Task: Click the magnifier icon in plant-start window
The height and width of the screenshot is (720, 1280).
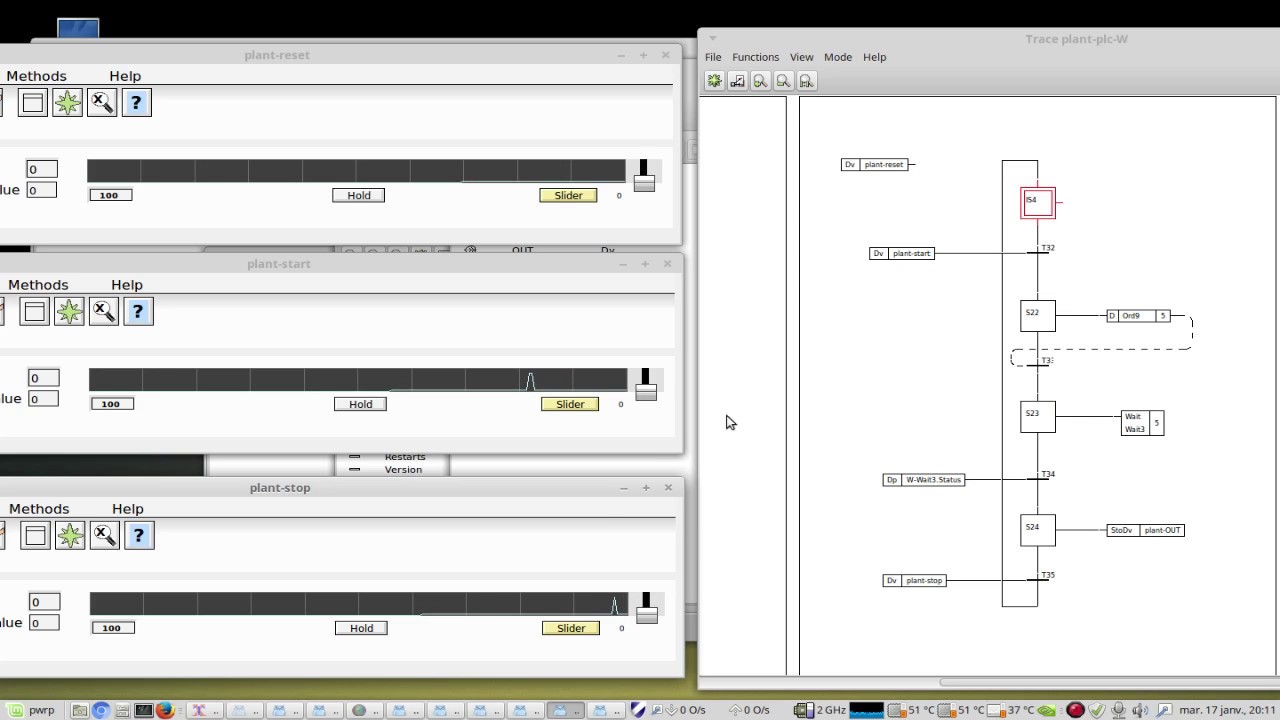Action: pyautogui.click(x=104, y=311)
